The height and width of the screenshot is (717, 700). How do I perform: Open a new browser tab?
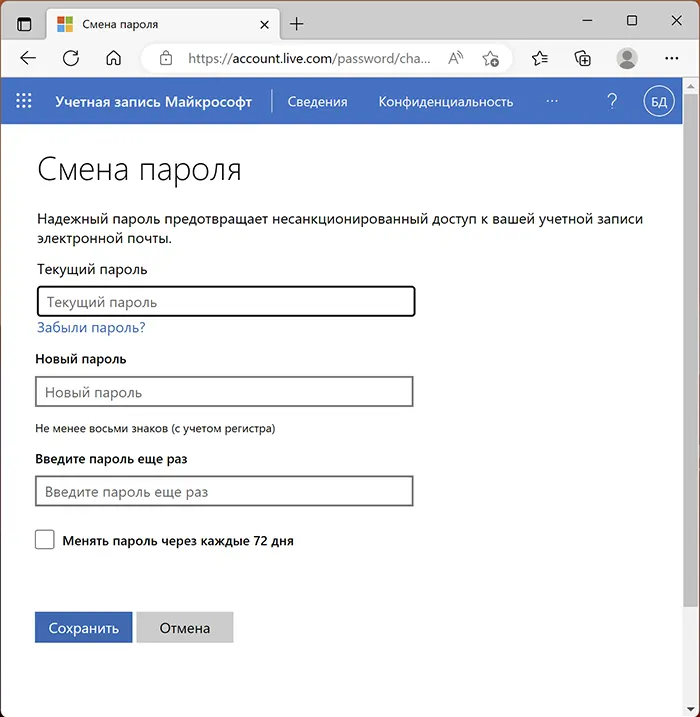[297, 24]
